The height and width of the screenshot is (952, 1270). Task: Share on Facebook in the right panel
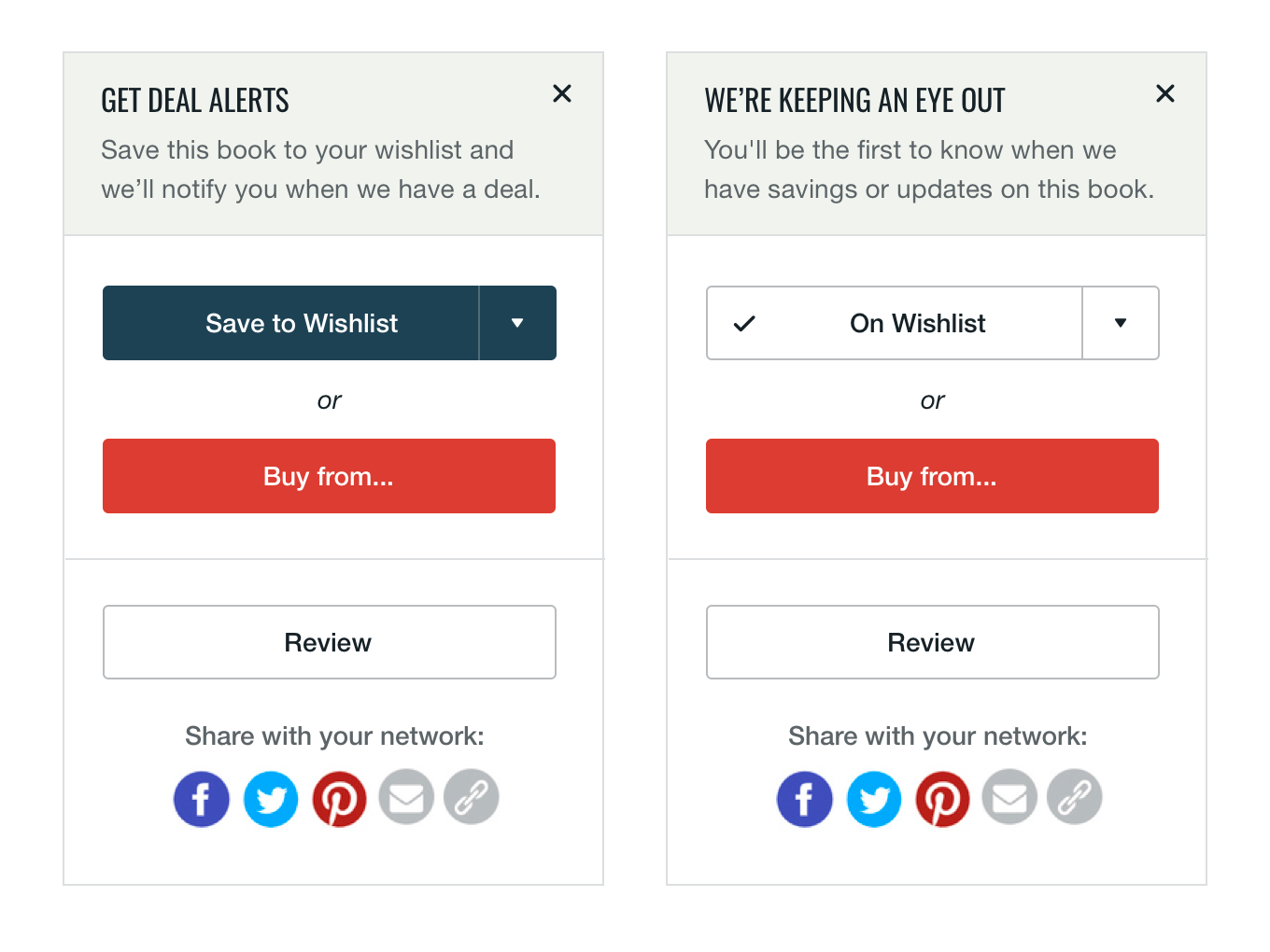[x=804, y=799]
